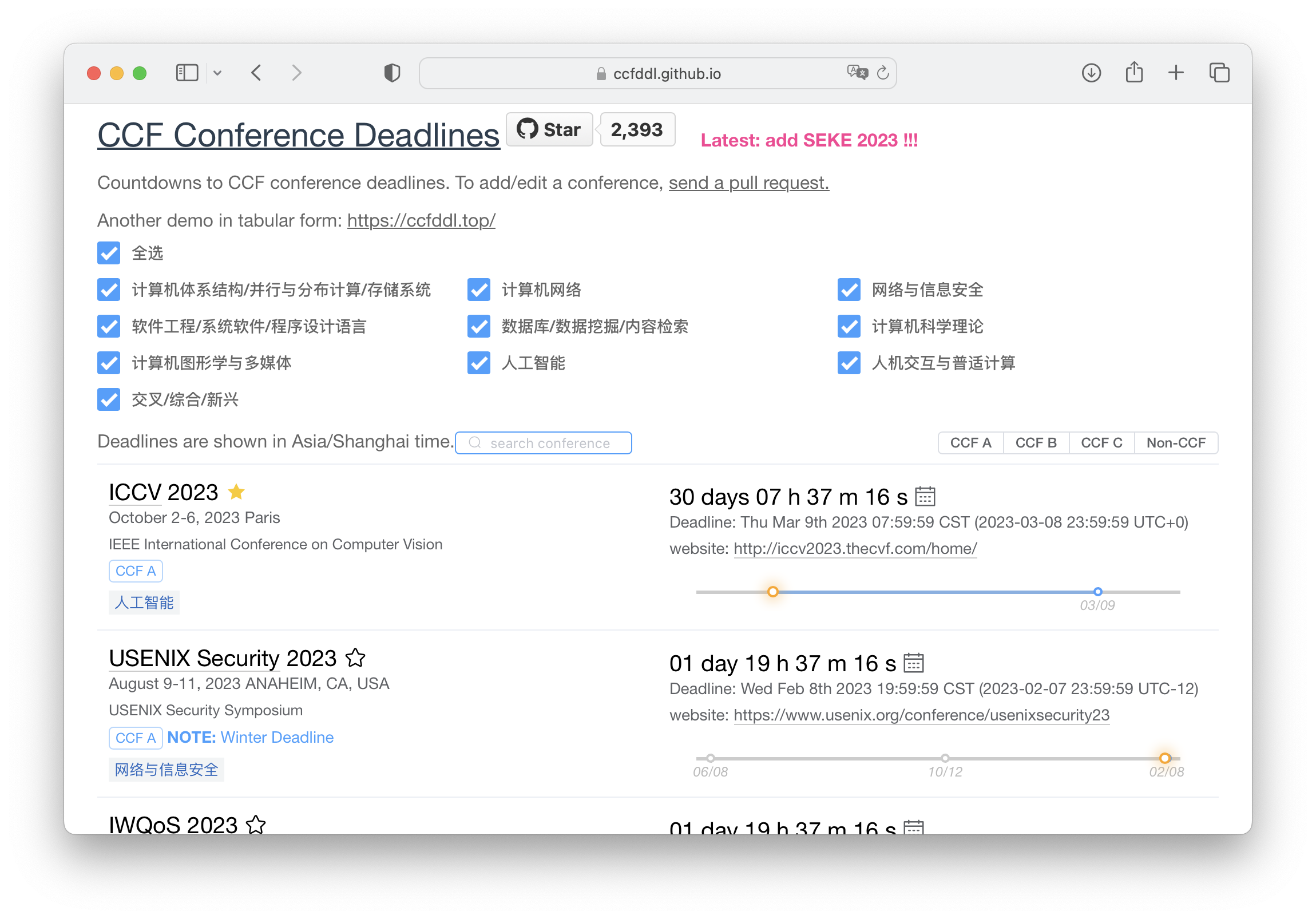Click calendar icon next to USENIX Security countdown

[913, 663]
